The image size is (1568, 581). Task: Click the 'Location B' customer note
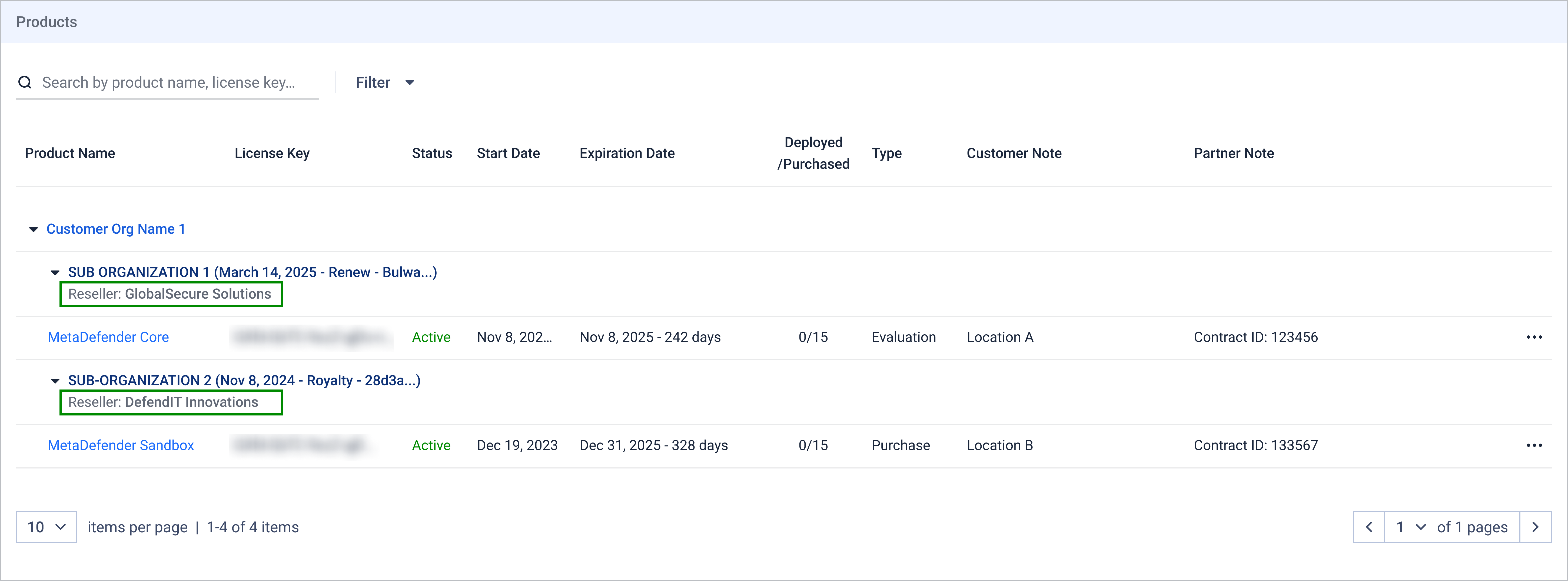click(999, 446)
